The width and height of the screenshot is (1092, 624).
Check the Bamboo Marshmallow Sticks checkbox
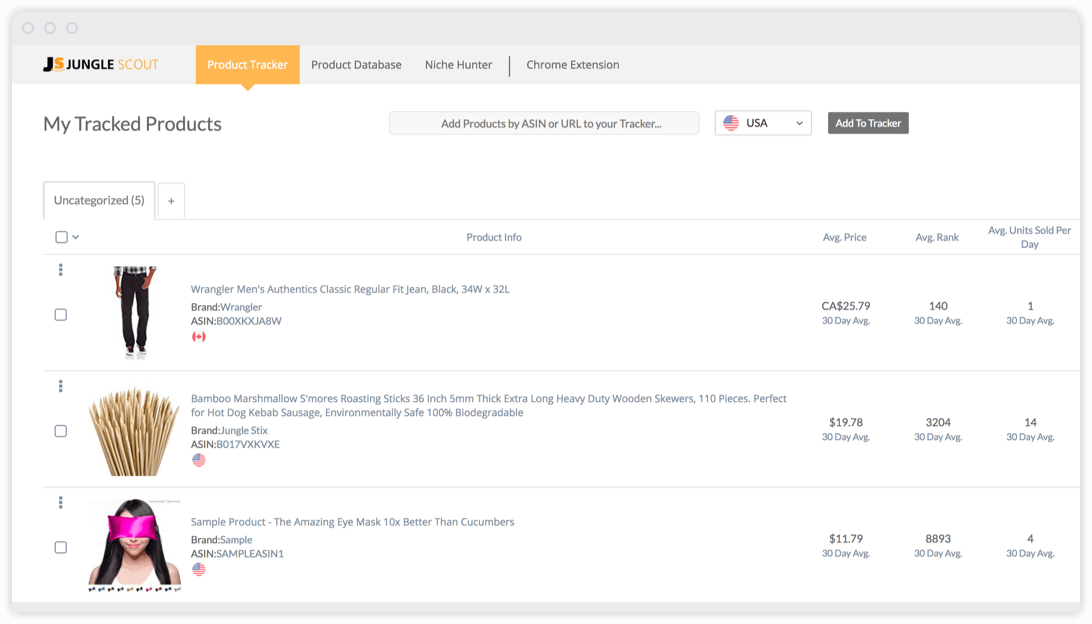61,431
